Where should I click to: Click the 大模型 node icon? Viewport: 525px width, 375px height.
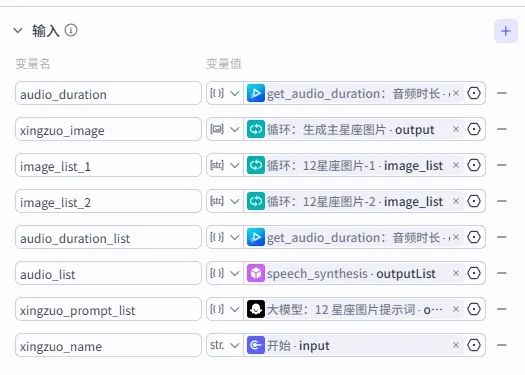coord(256,309)
